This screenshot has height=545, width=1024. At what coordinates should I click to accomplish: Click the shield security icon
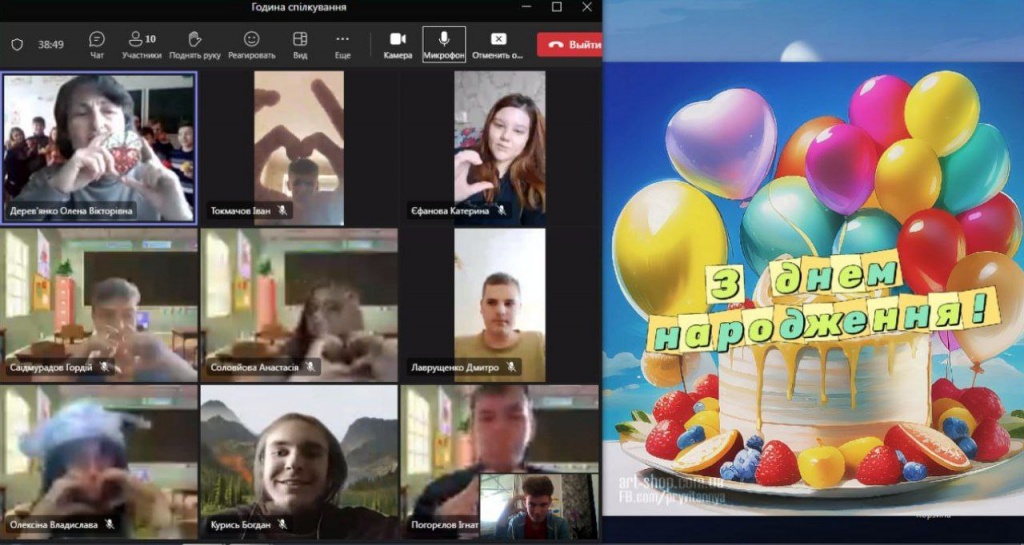17,45
